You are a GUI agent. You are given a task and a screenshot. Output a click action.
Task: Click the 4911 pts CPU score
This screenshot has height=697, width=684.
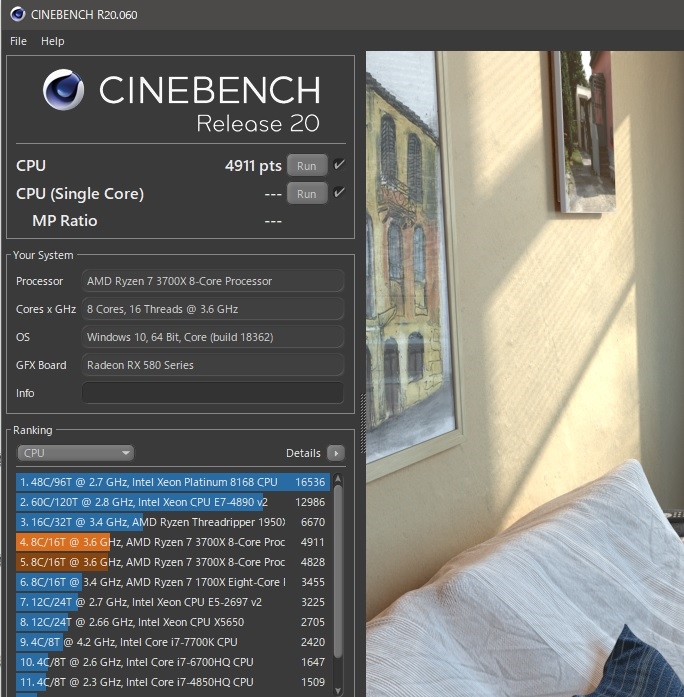[253, 165]
